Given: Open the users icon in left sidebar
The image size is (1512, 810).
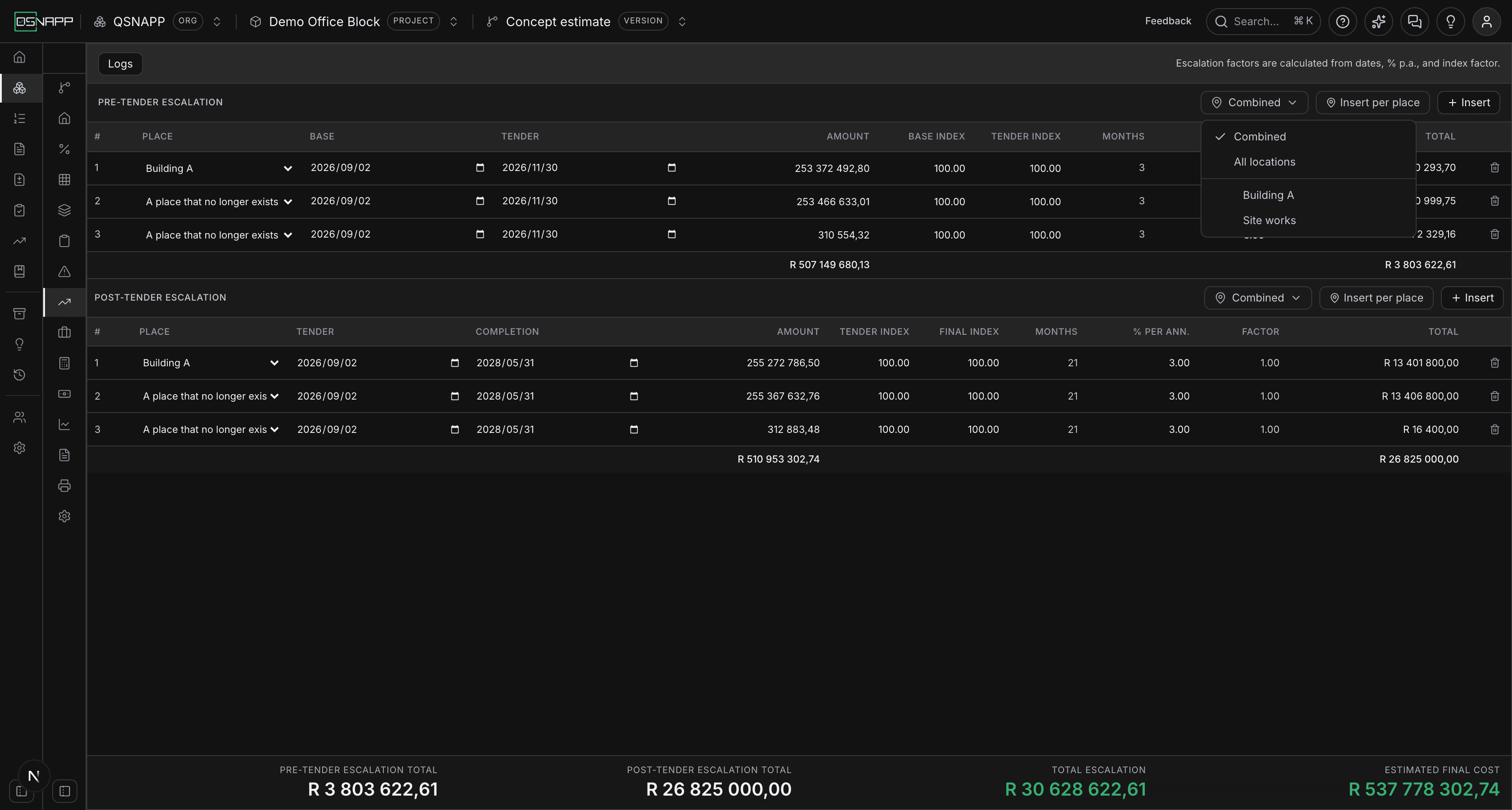Looking at the screenshot, I should coord(19,417).
